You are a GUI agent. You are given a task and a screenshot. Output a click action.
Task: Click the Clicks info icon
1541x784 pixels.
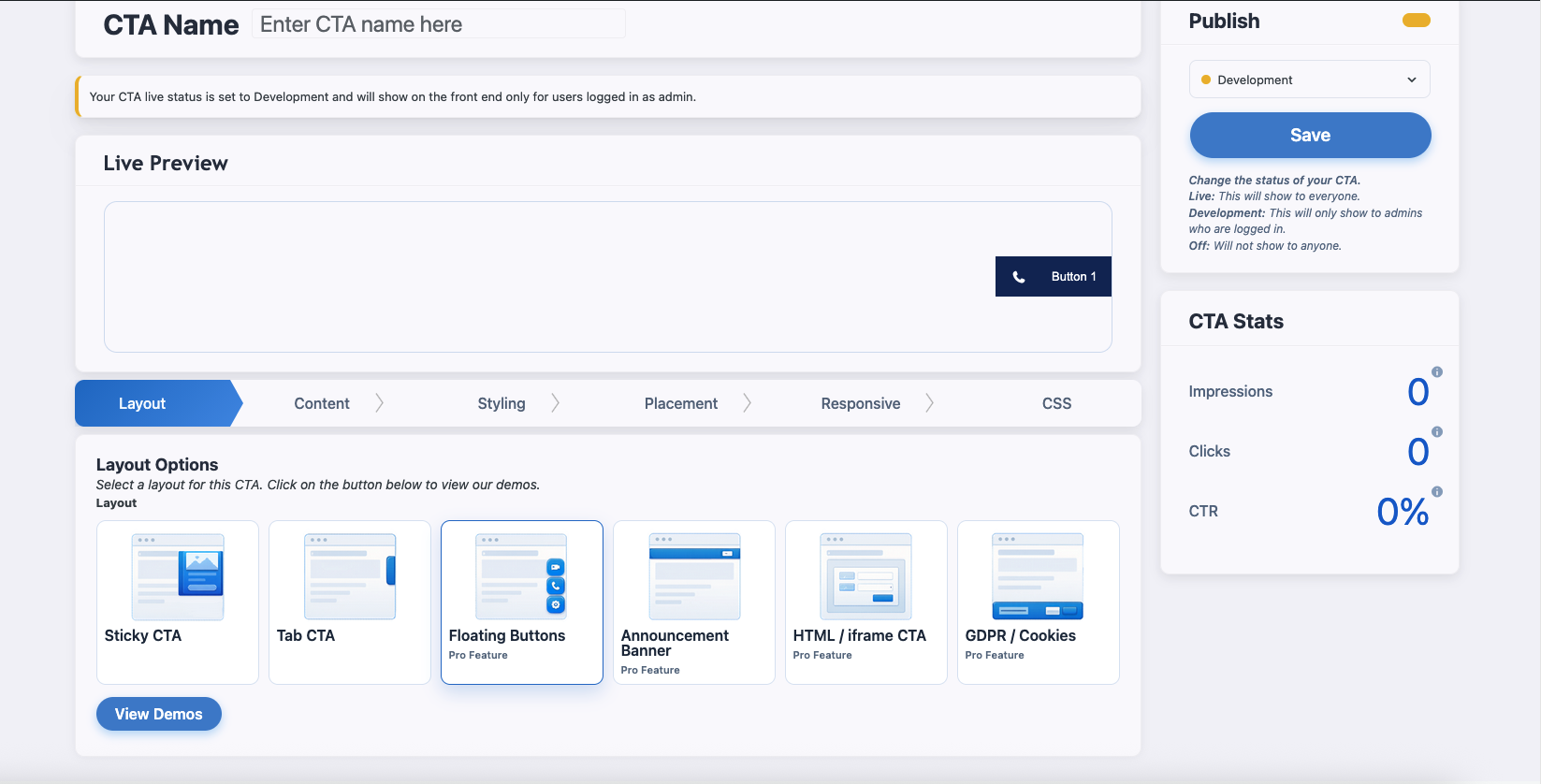coord(1437,432)
